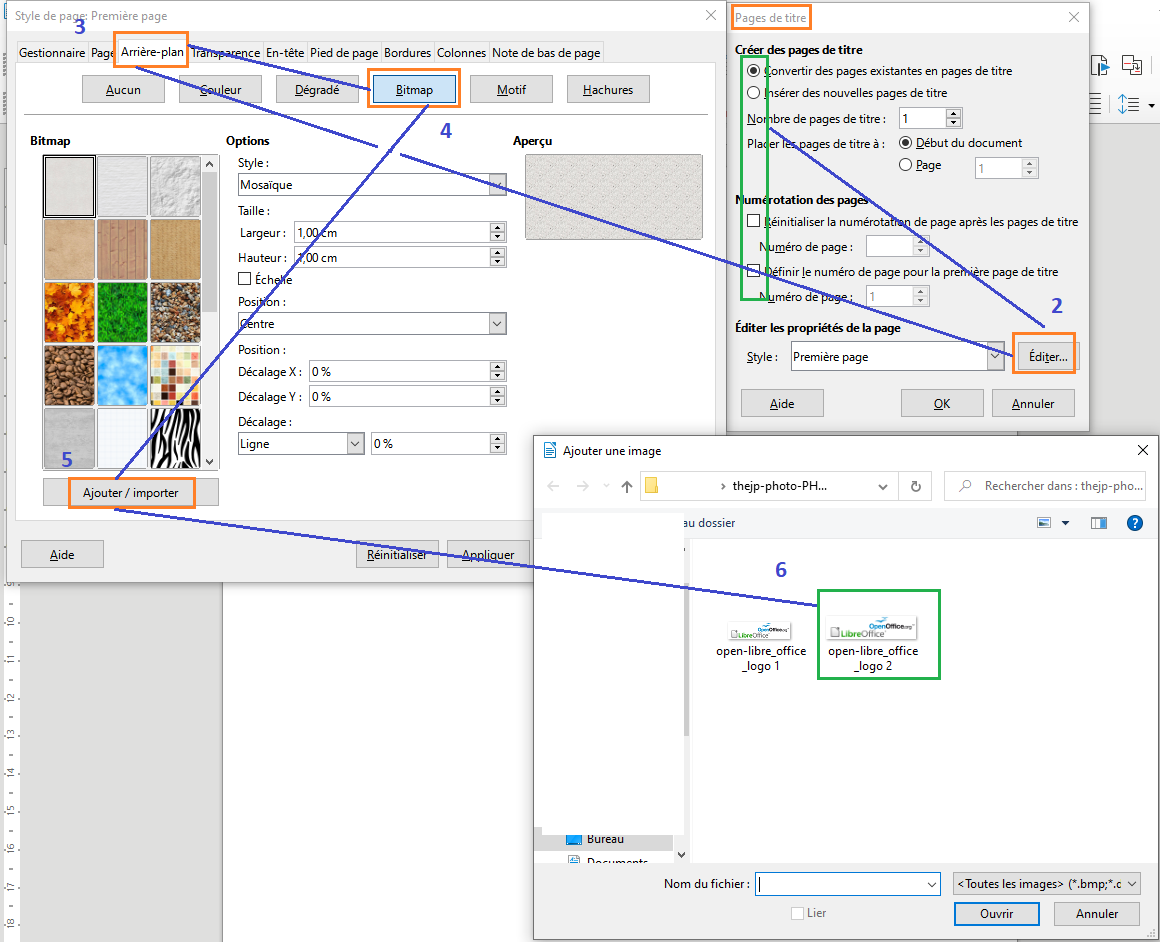Increase the Largeur value
This screenshot has height=942, width=1160.
click(x=497, y=228)
